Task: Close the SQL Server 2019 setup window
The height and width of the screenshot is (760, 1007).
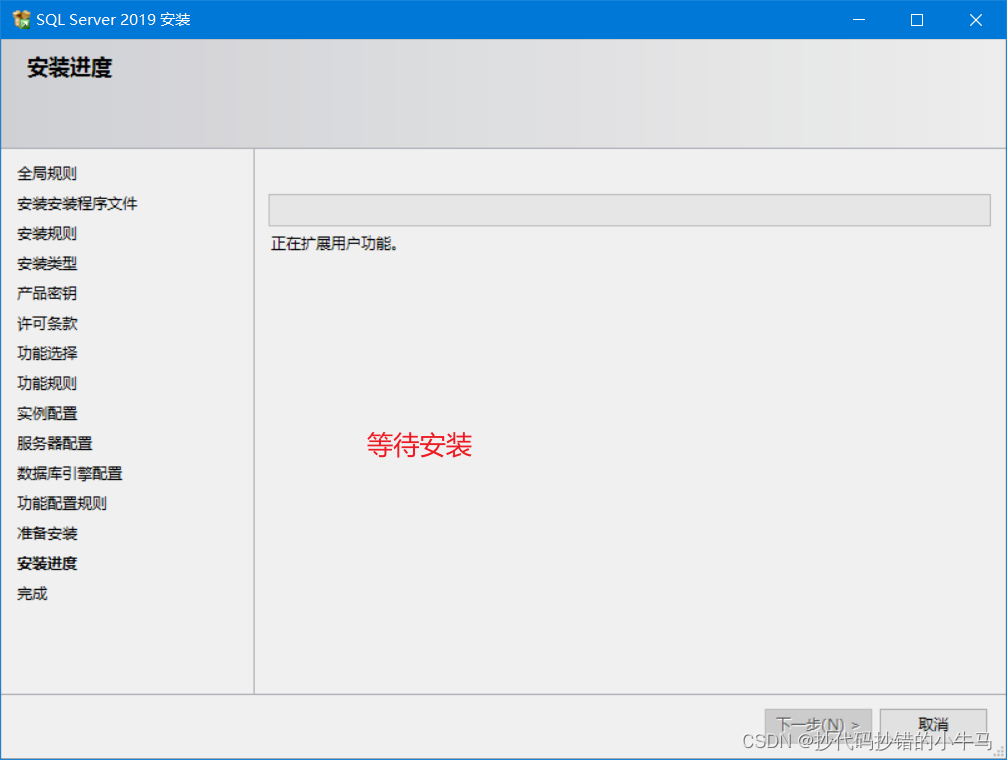Action: pyautogui.click(x=976, y=20)
